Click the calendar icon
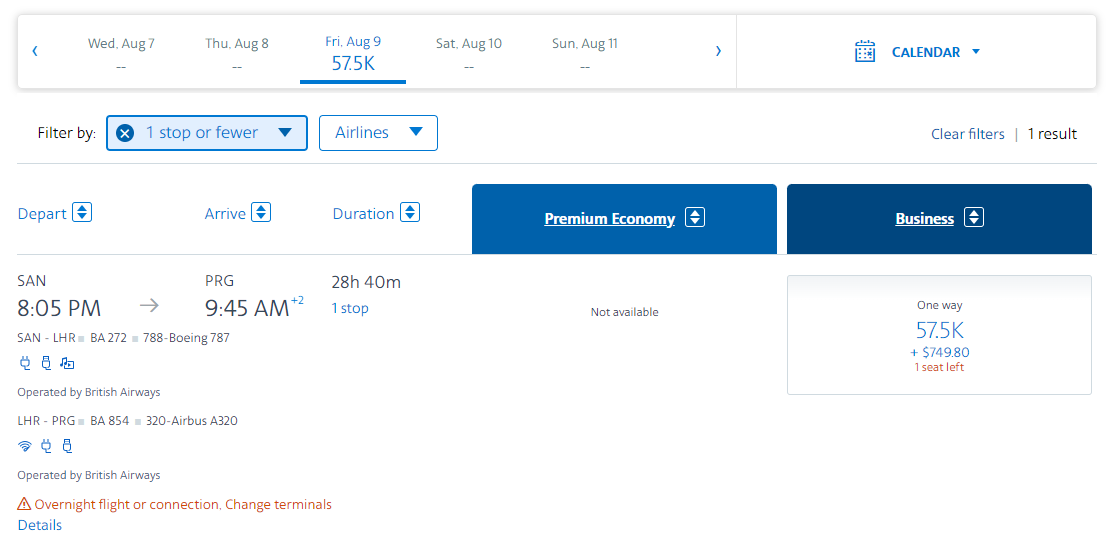This screenshot has width=1117, height=535. [865, 52]
